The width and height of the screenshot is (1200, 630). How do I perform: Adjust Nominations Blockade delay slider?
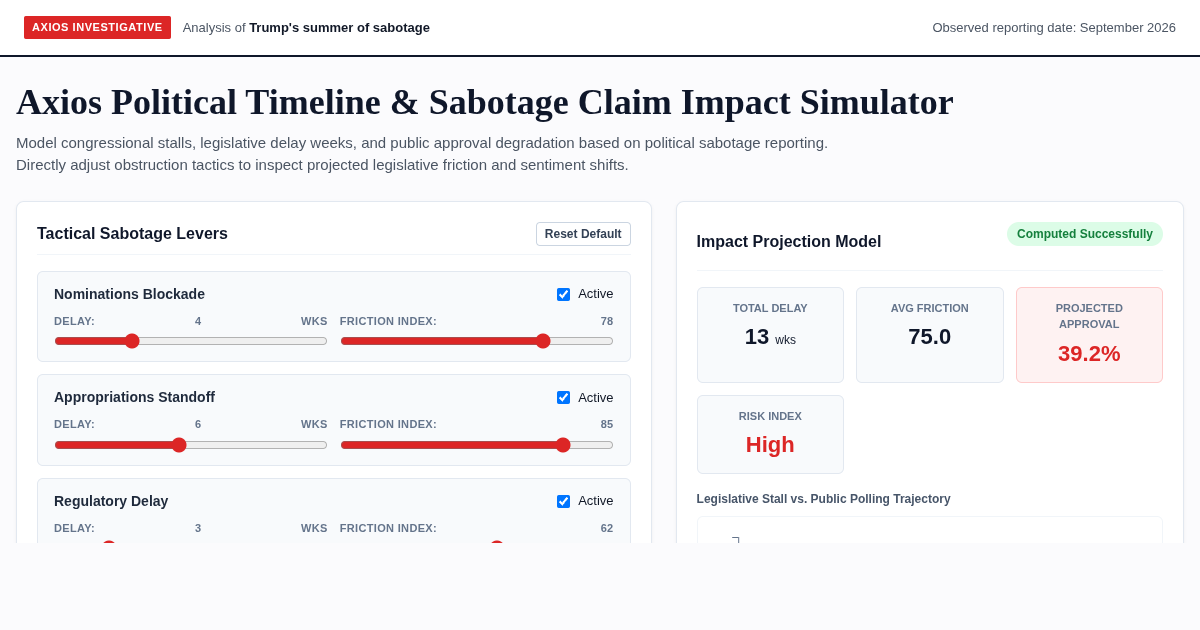[191, 341]
